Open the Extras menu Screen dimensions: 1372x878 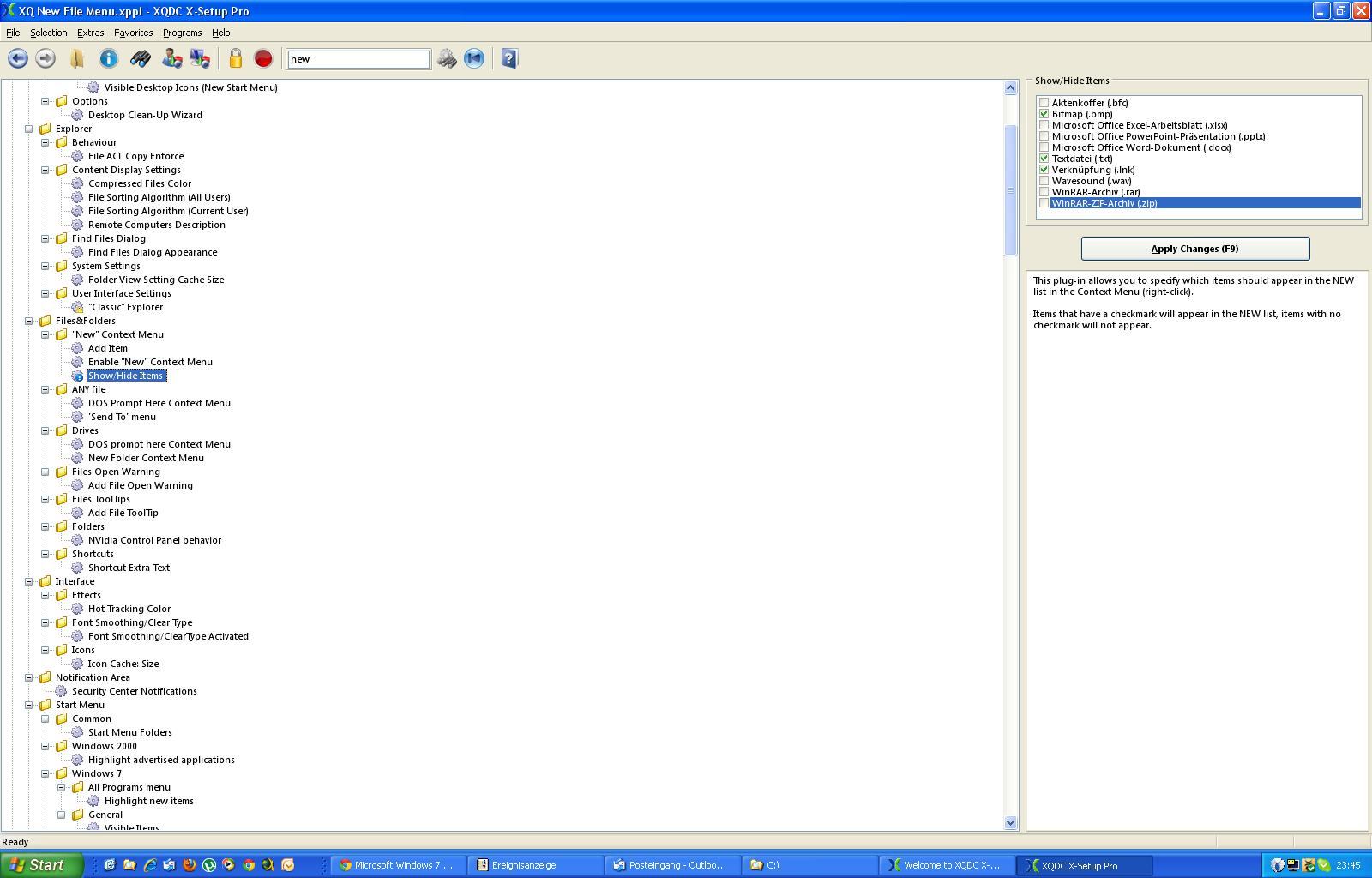[x=90, y=33]
